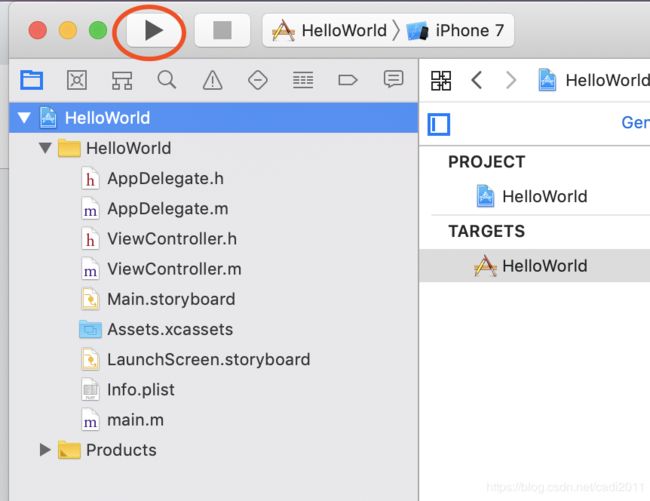This screenshot has width=650, height=501.
Task: Open LaunchScreen.storyboard
Action: point(196,360)
